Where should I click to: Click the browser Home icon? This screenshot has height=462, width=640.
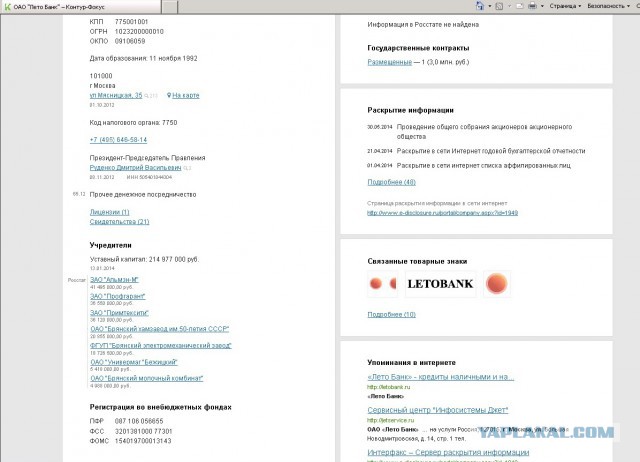[480, 6]
